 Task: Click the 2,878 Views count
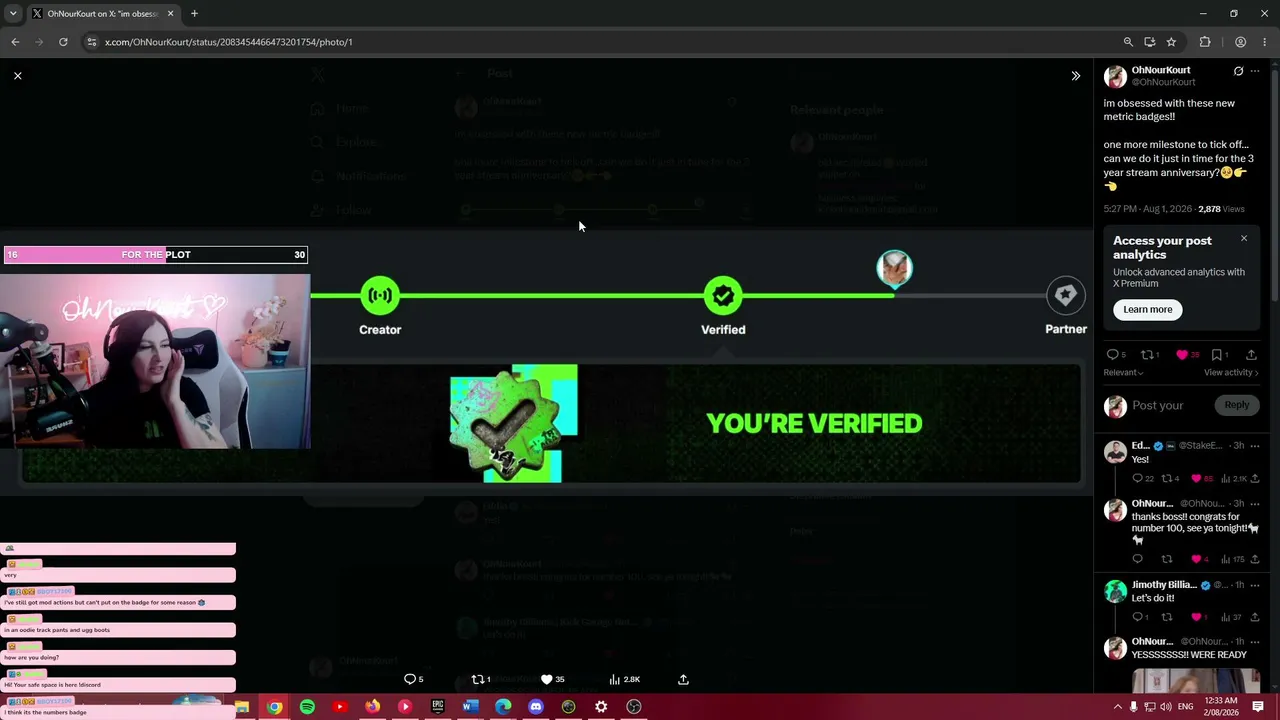pos(1221,209)
